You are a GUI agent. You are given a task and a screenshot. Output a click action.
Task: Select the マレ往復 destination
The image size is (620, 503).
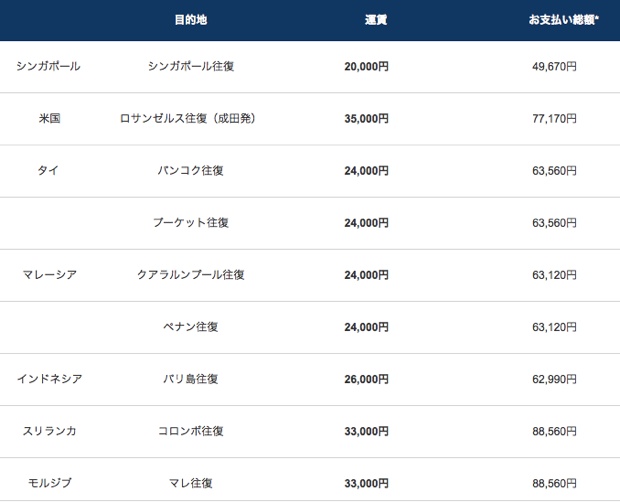click(x=191, y=483)
